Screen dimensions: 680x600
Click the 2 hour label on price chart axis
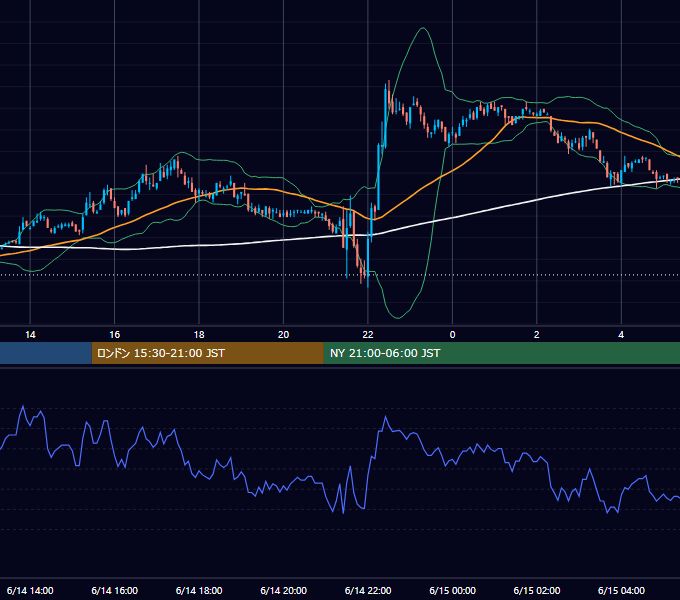(x=536, y=335)
